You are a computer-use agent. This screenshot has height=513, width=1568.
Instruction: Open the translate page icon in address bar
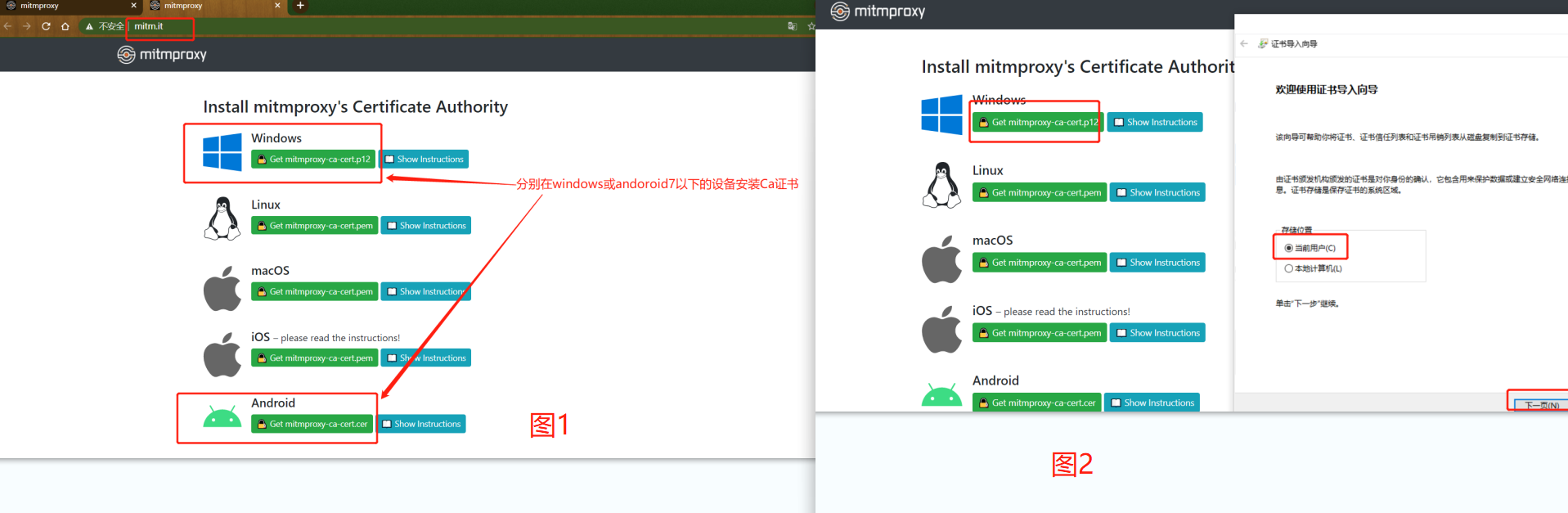[x=792, y=26]
